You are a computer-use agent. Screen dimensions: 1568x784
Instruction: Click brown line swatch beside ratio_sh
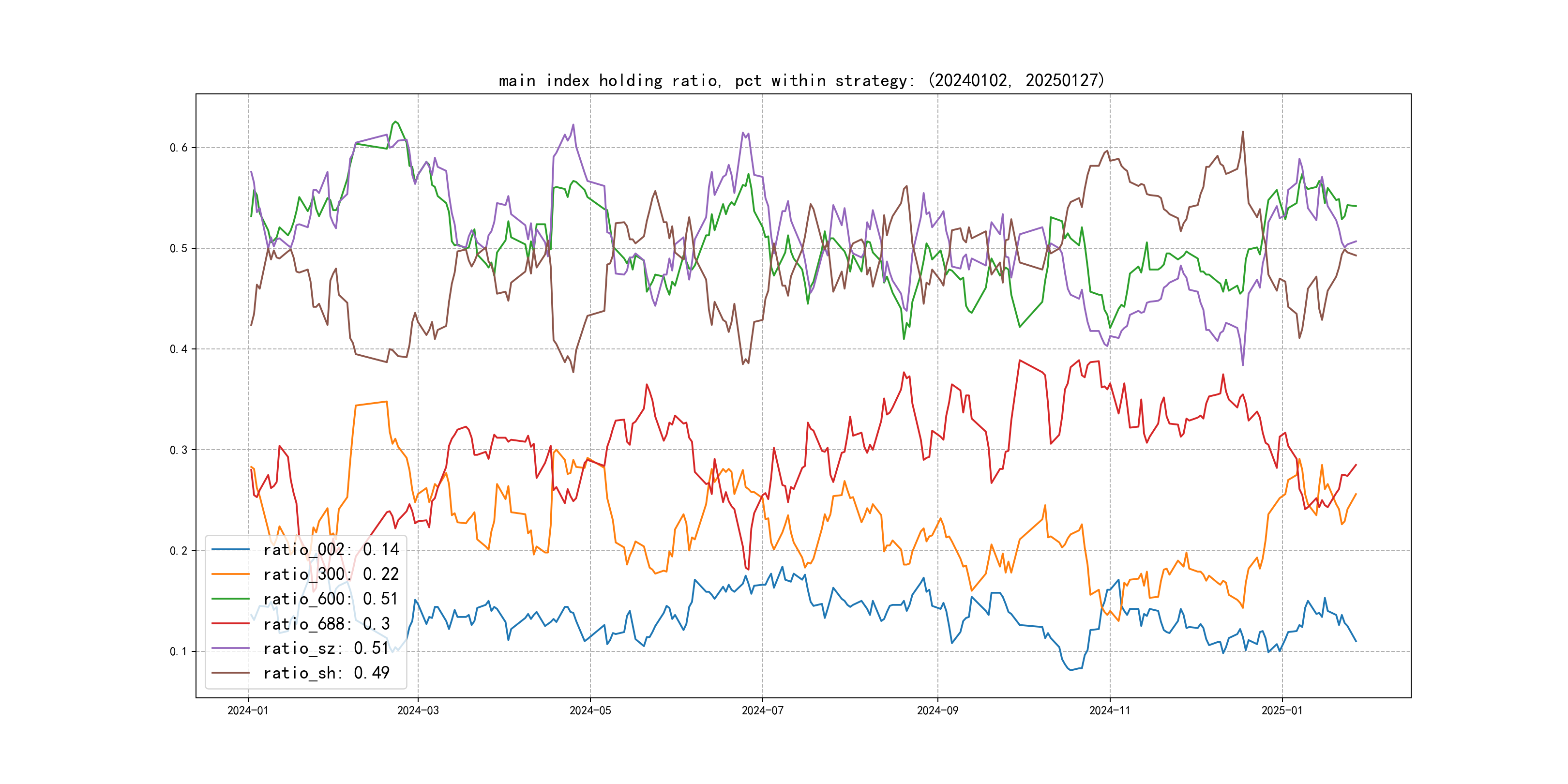click(231, 673)
